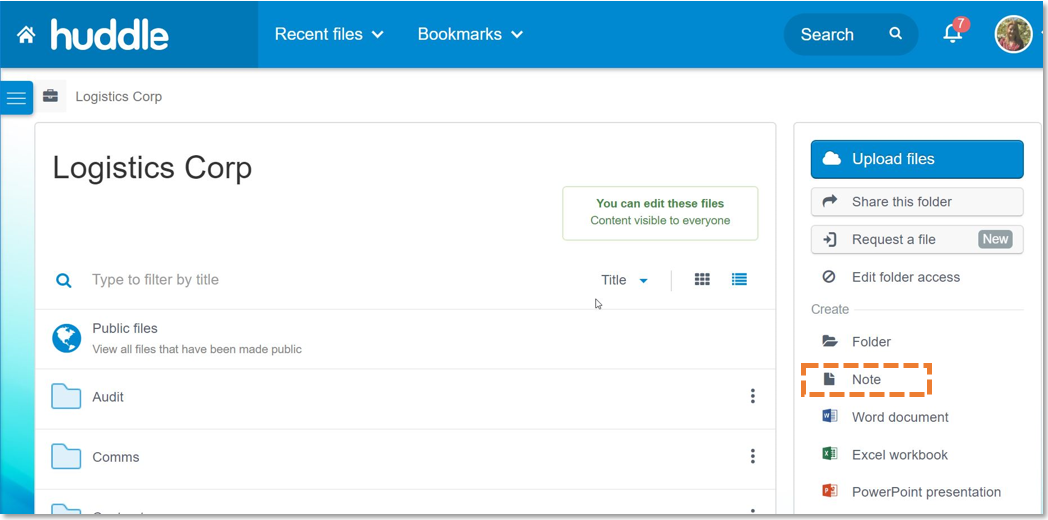Click Logistics Corp breadcrumb

click(x=118, y=97)
